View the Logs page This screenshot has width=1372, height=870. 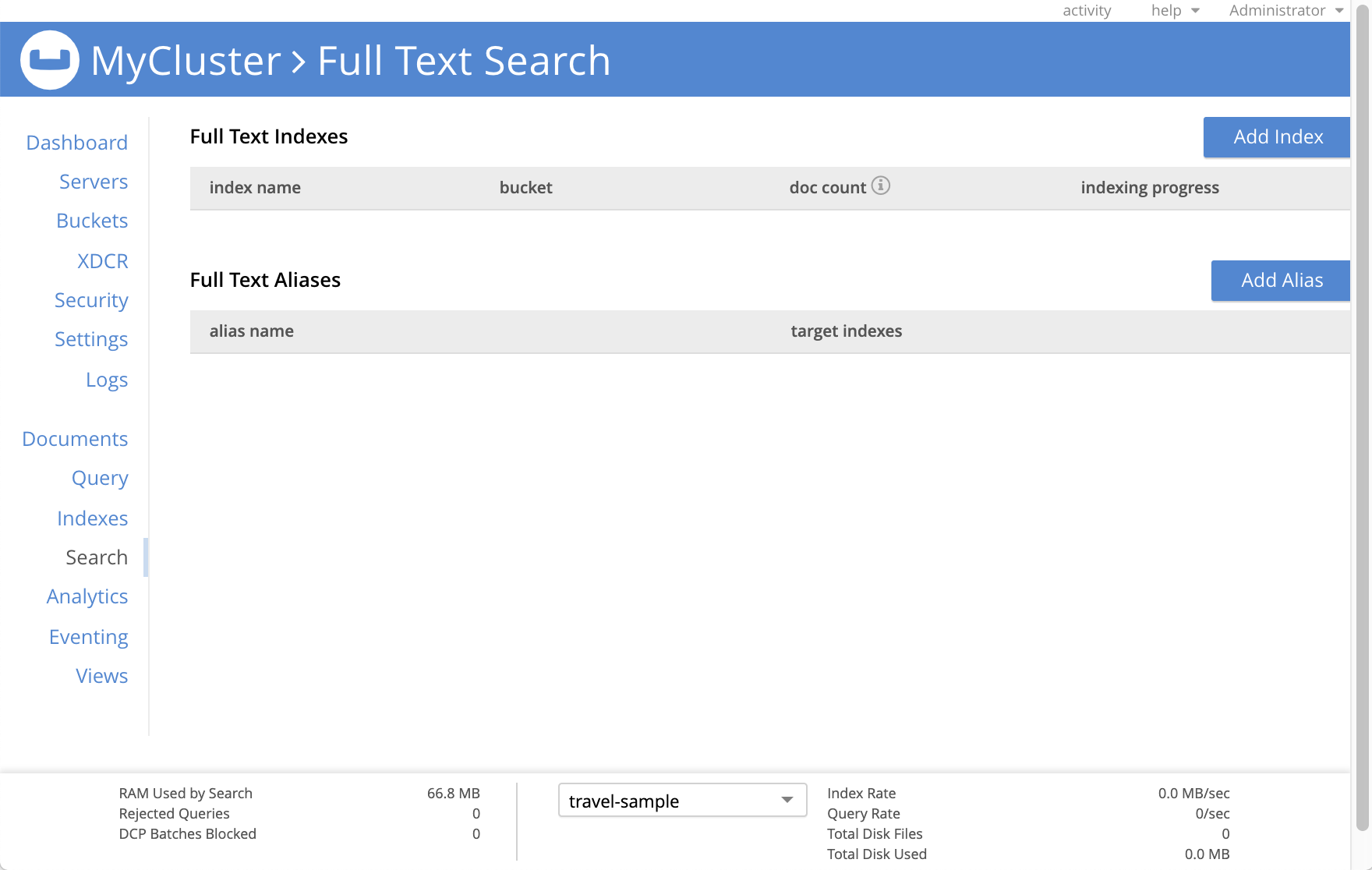[107, 380]
